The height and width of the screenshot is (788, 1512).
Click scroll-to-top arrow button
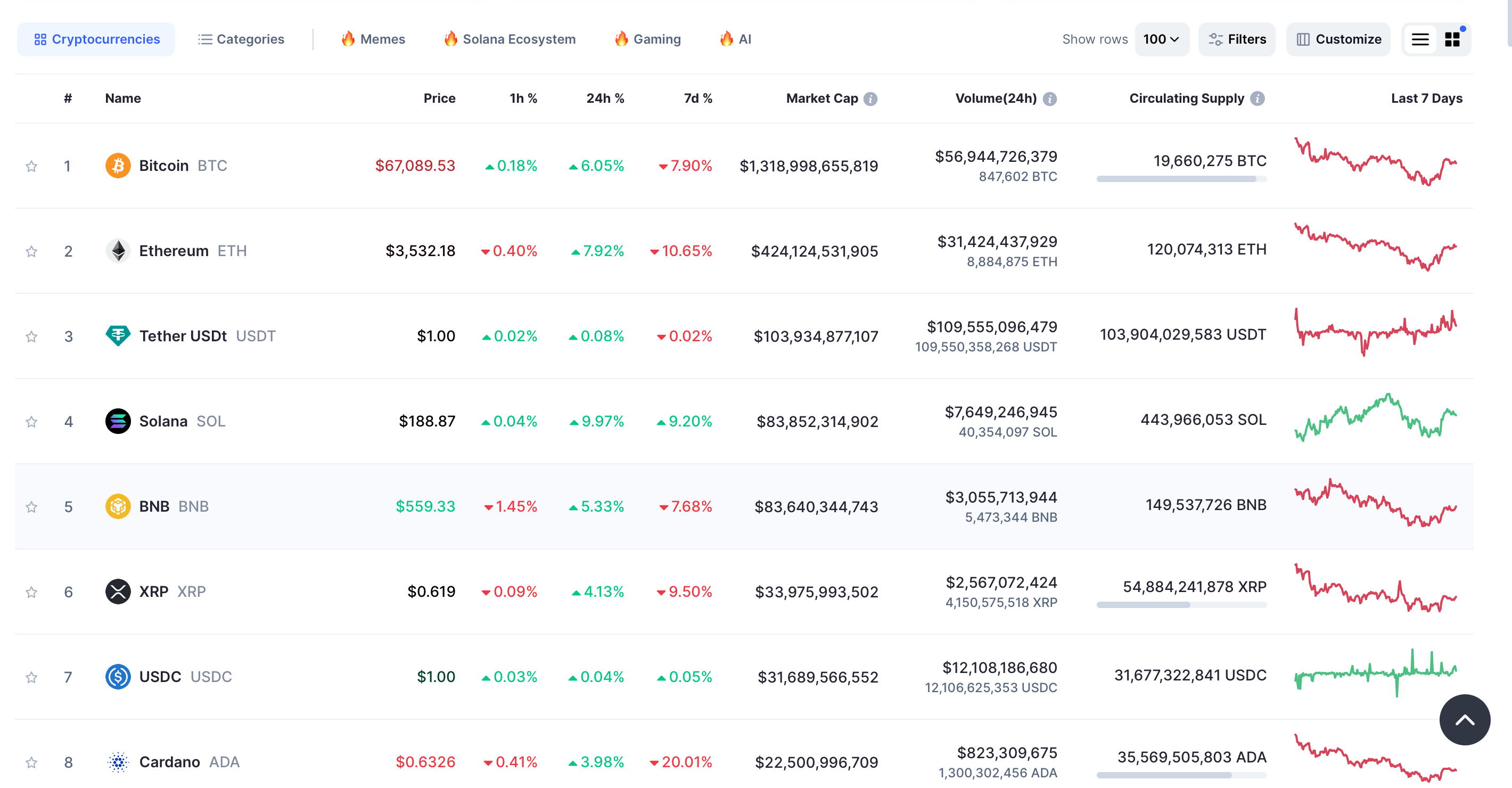tap(1465, 719)
